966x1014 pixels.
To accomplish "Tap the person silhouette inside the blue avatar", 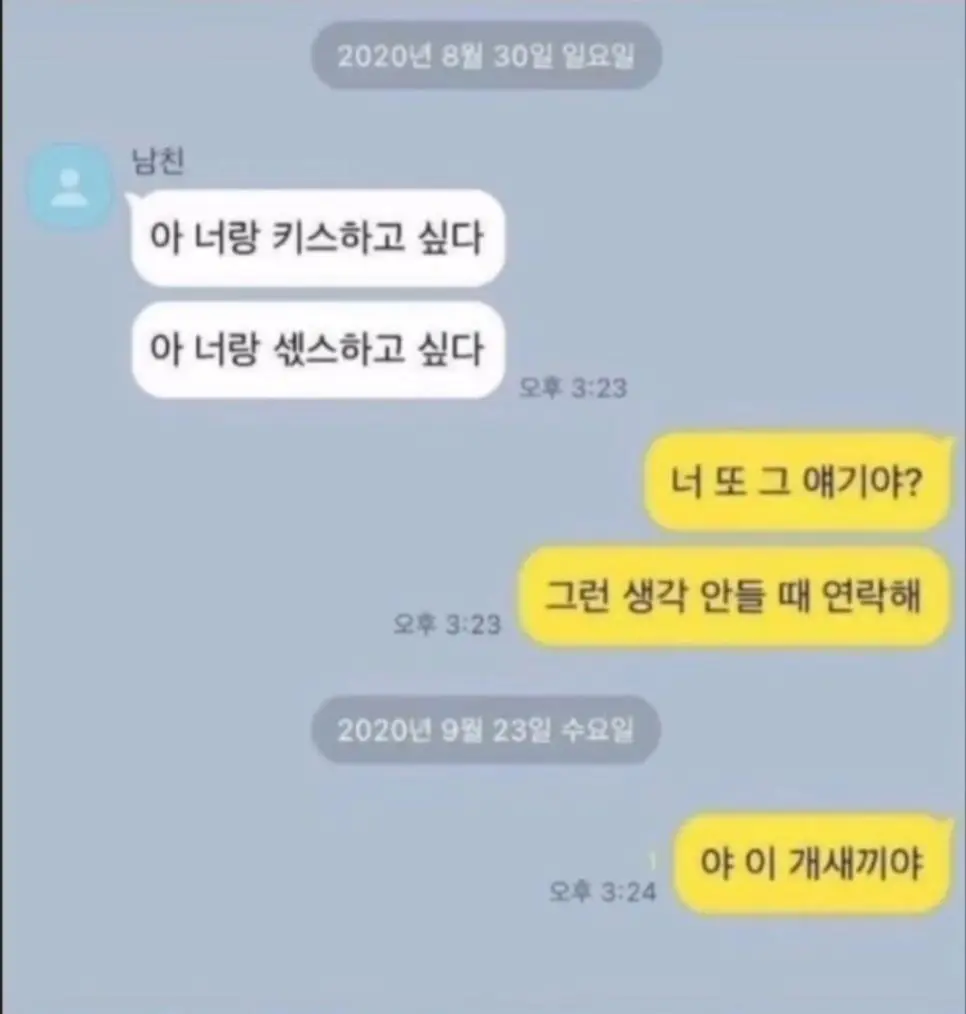I will tap(69, 188).
